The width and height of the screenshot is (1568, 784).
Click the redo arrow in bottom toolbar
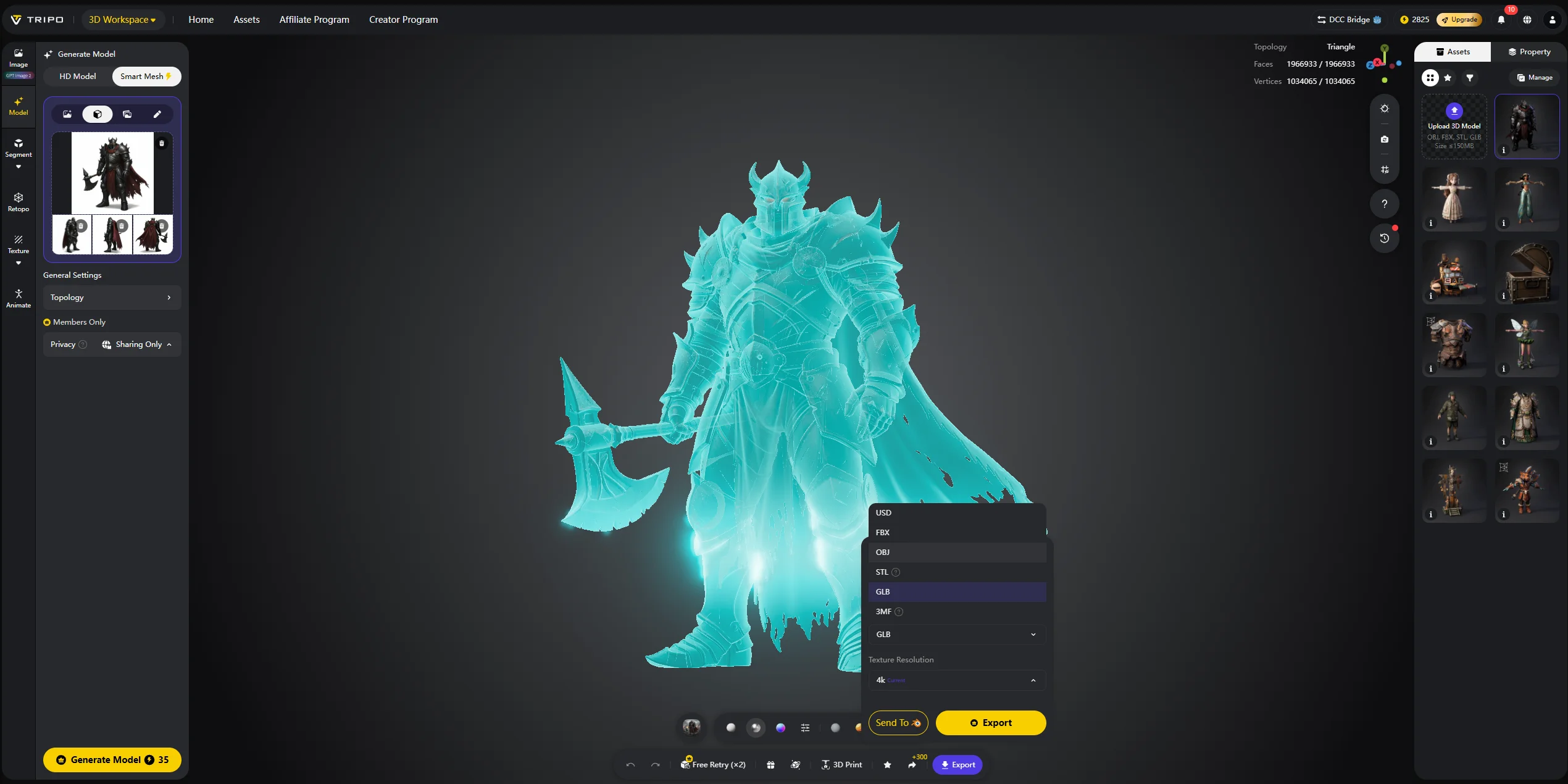[x=656, y=765]
